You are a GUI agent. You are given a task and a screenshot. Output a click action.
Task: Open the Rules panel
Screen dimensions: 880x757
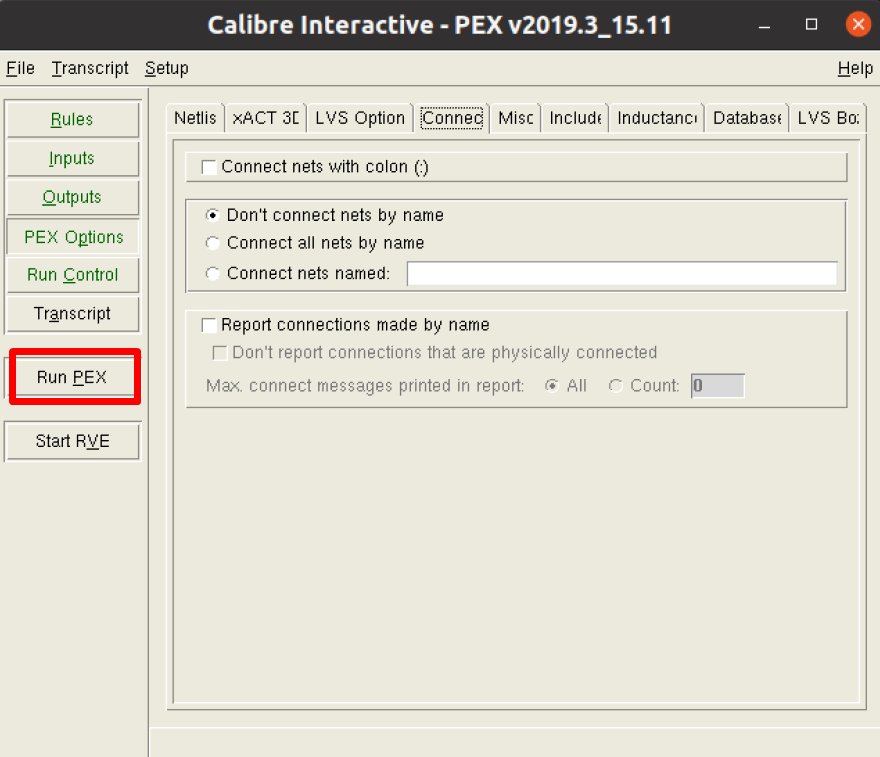[x=72, y=119]
